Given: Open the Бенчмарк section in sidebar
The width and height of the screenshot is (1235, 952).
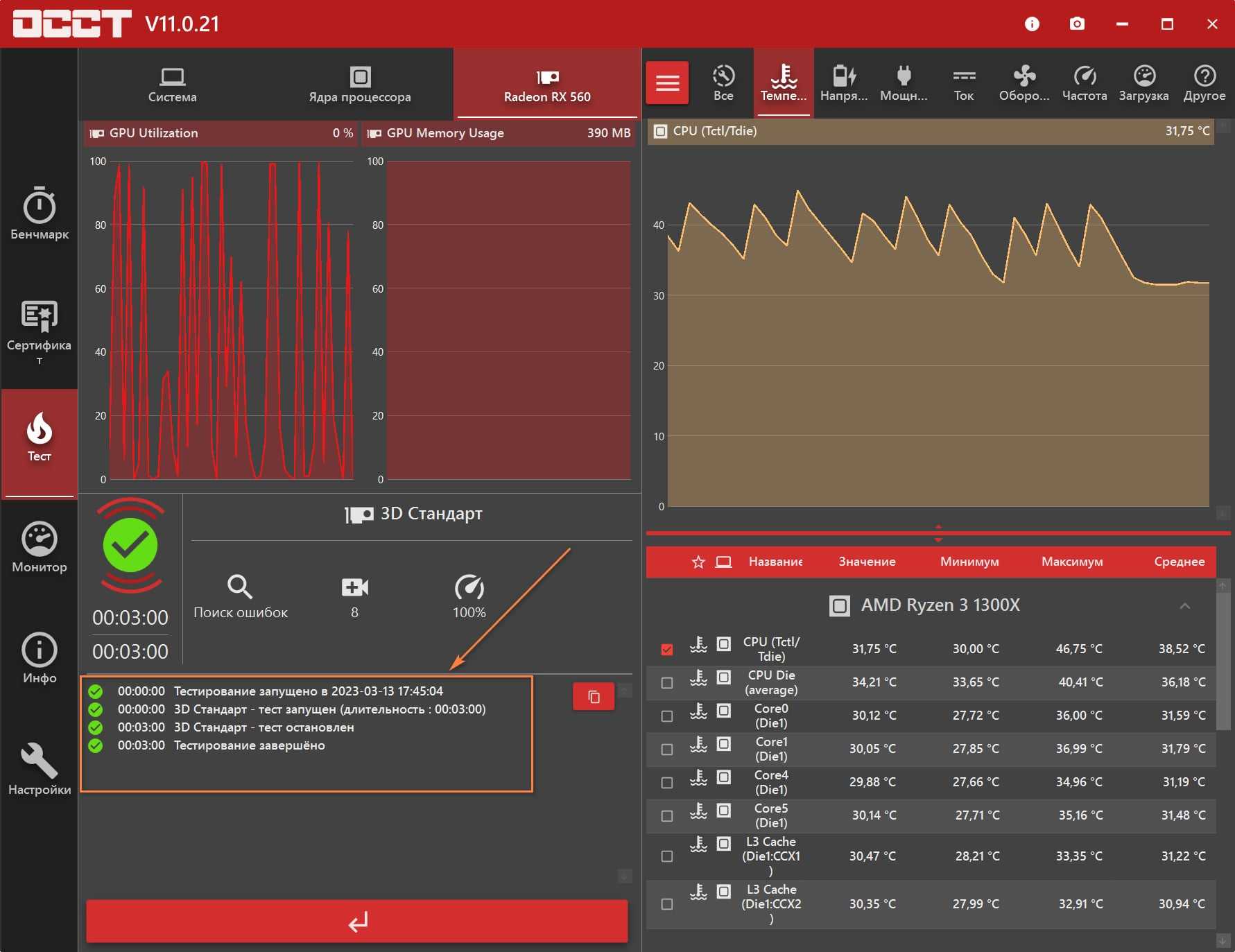Looking at the screenshot, I should point(40,213).
